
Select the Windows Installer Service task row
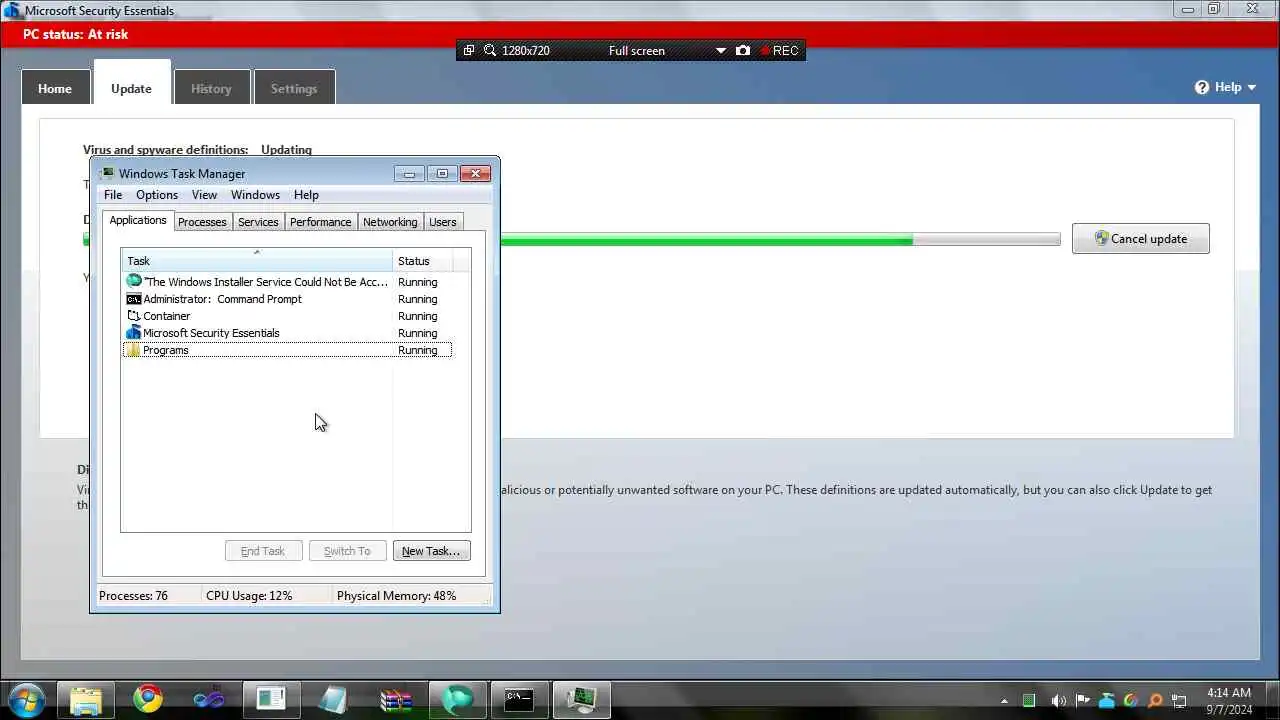pos(287,282)
